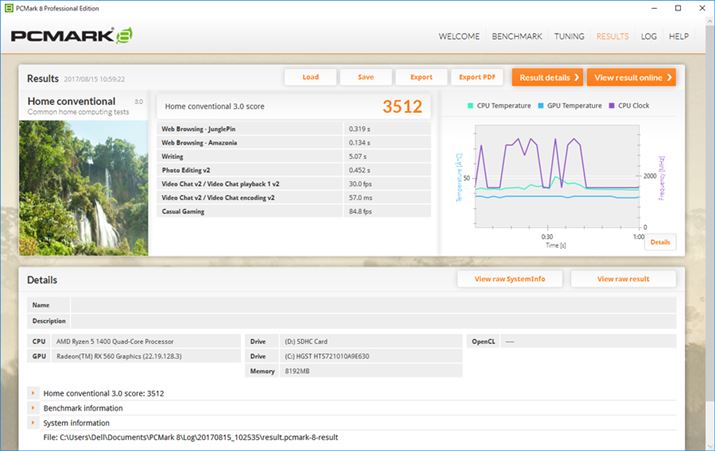Screen dimensions: 715x451
Task: Select the RESULTS tab
Action: pyautogui.click(x=612, y=36)
